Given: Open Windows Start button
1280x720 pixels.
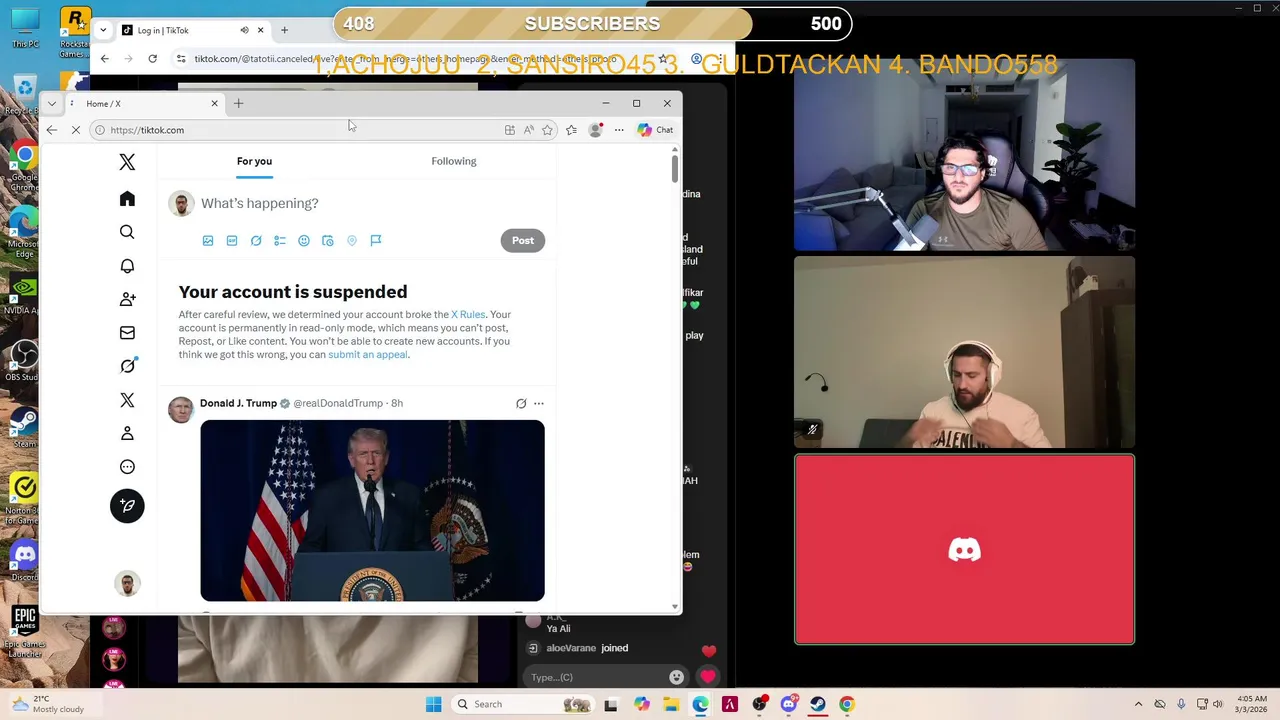Looking at the screenshot, I should [433, 704].
